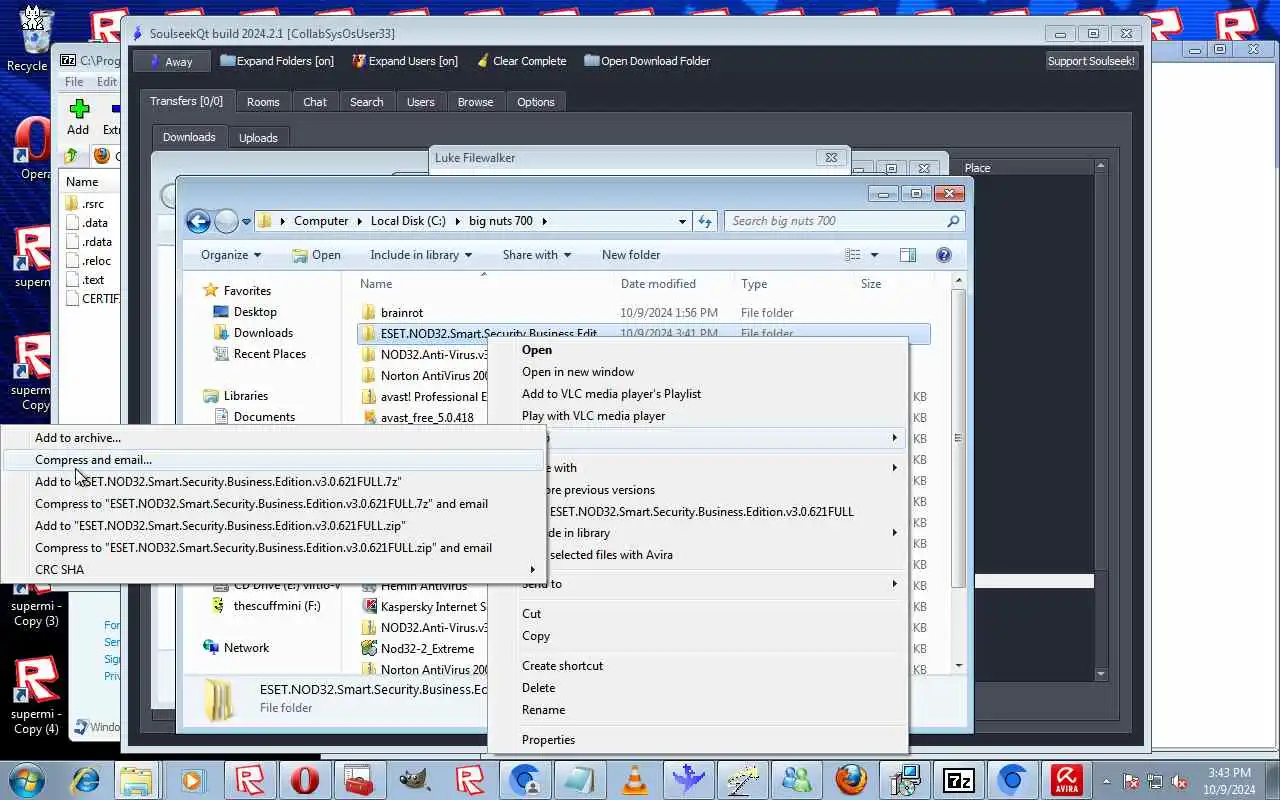Open the Opera taskbar icon
This screenshot has height=800, width=1280.
304,780
